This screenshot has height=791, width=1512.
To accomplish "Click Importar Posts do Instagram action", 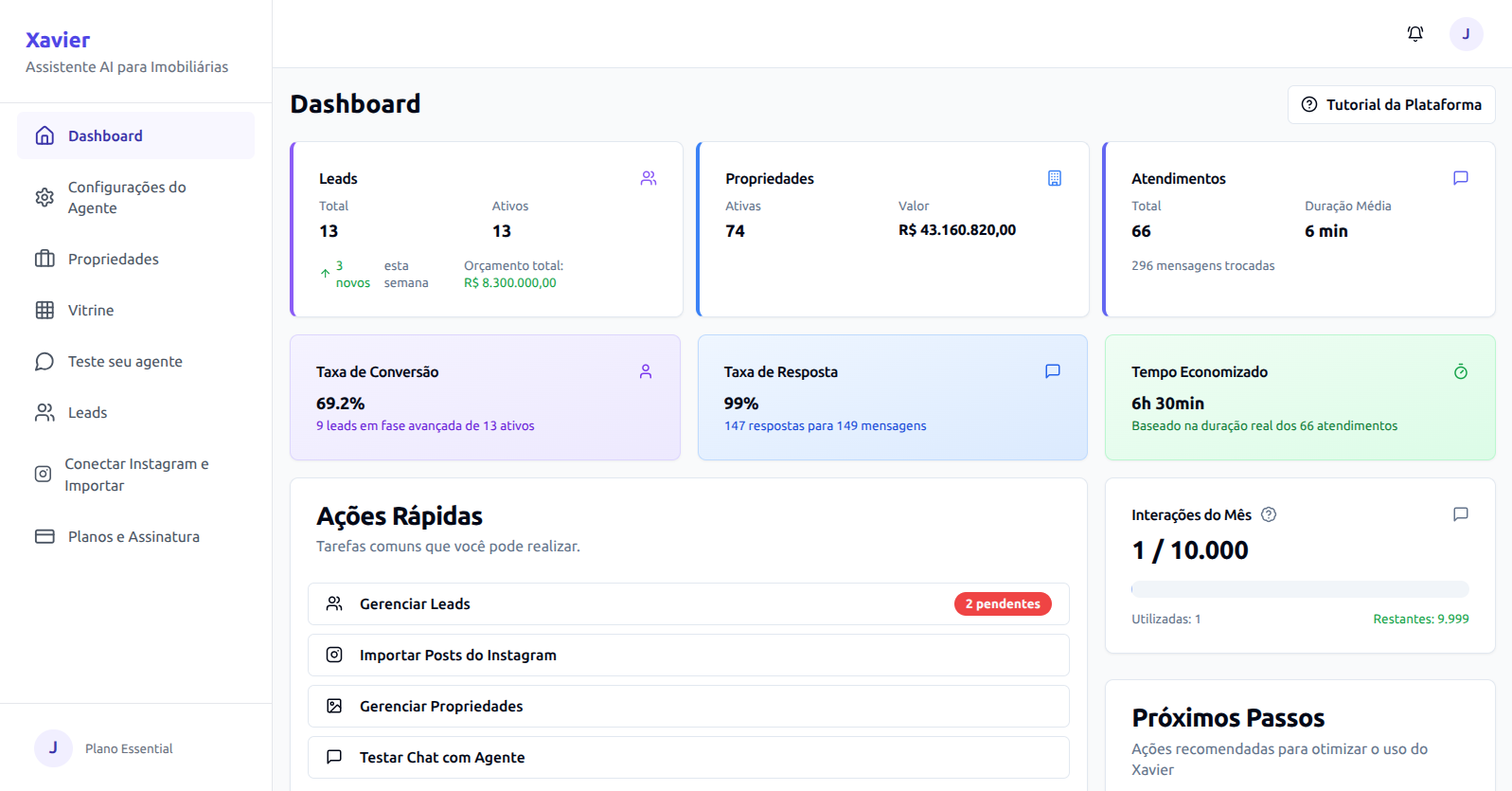I will (688, 655).
